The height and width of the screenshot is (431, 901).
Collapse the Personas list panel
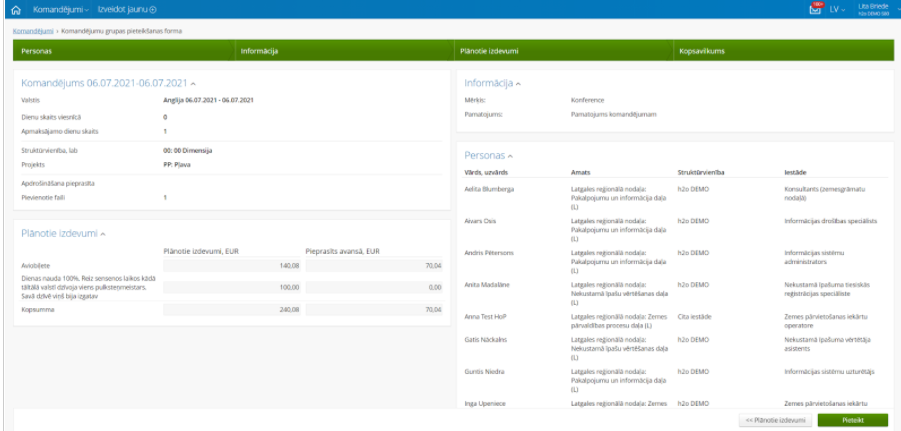point(510,156)
